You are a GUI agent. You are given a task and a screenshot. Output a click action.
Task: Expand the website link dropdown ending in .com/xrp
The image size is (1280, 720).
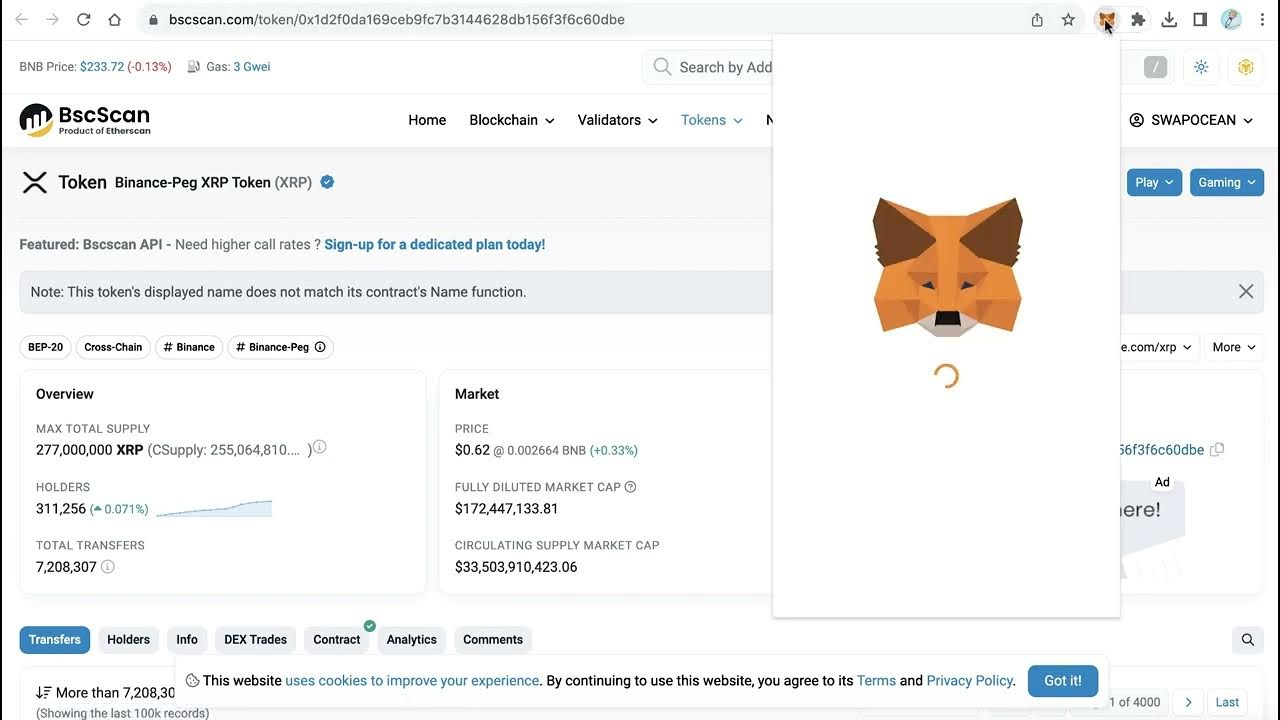click(x=1157, y=347)
